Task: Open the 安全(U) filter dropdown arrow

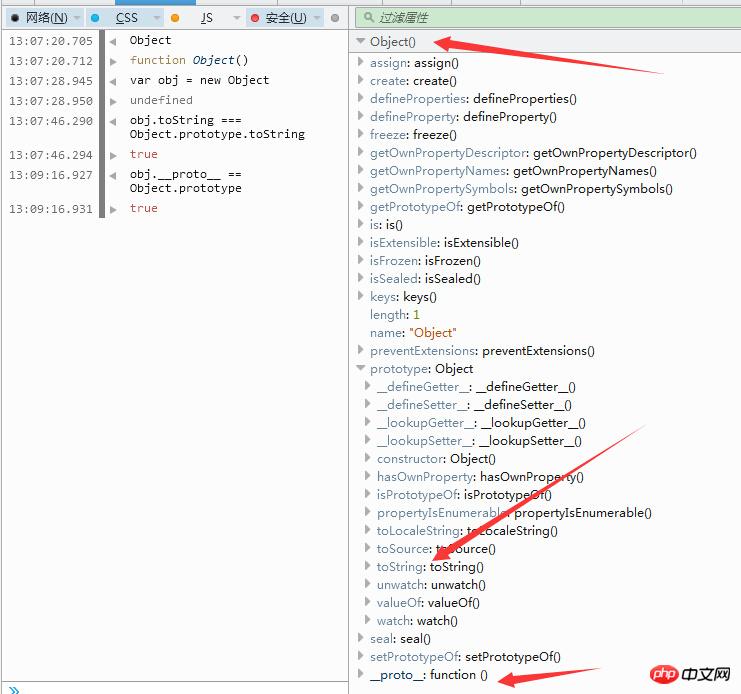Action: coord(317,18)
